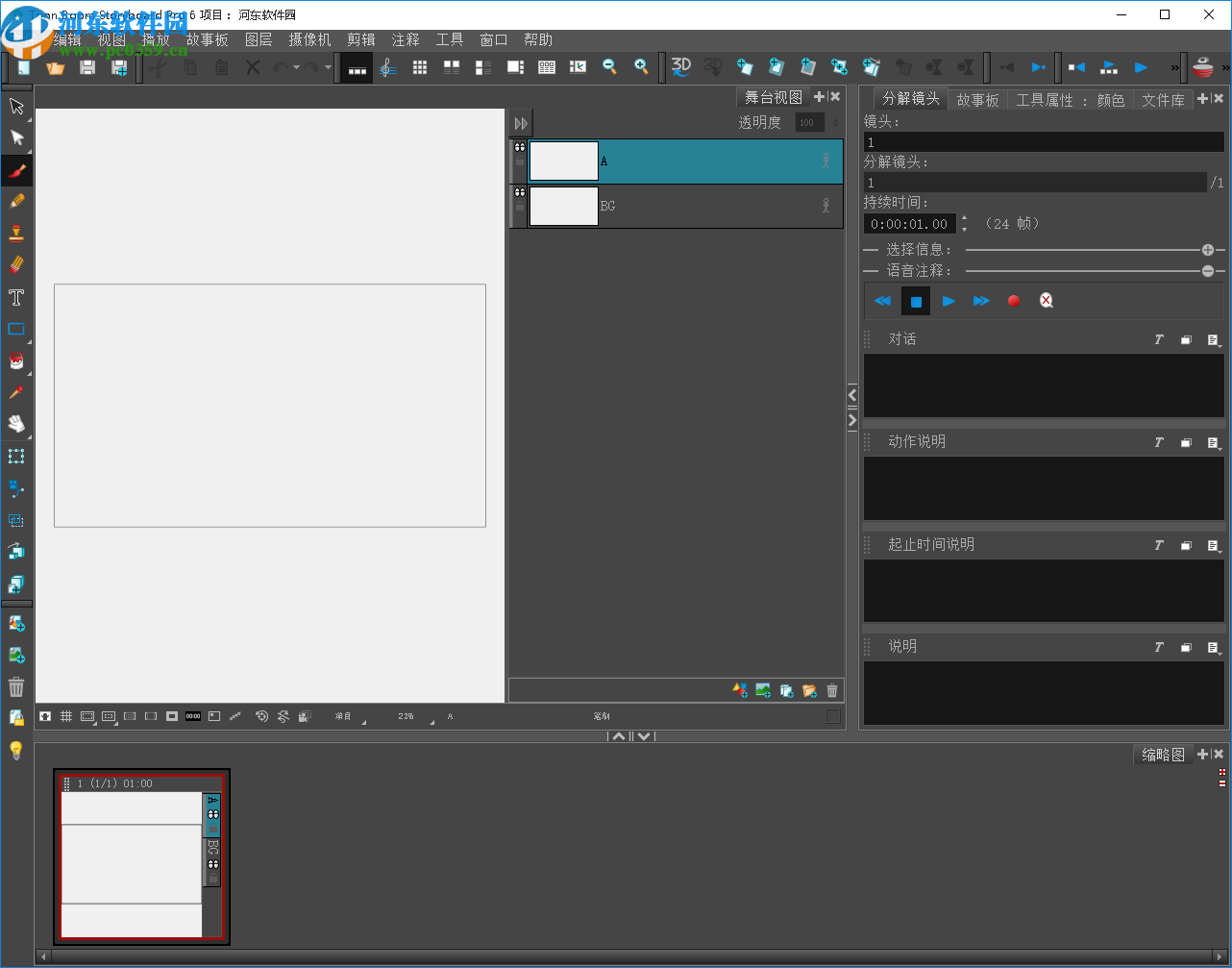
Task: Choose the Rectangle tool
Action: pos(16,328)
